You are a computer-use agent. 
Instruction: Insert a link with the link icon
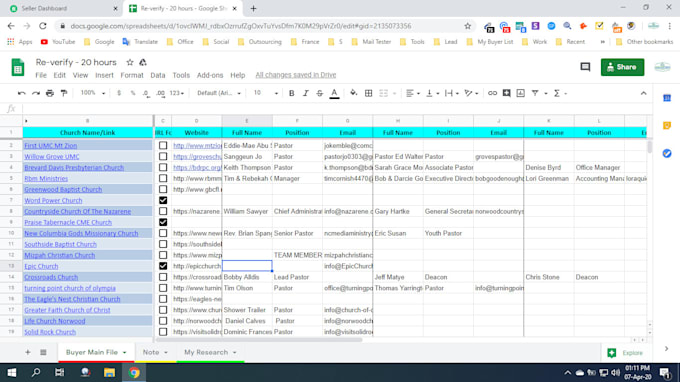click(x=492, y=93)
